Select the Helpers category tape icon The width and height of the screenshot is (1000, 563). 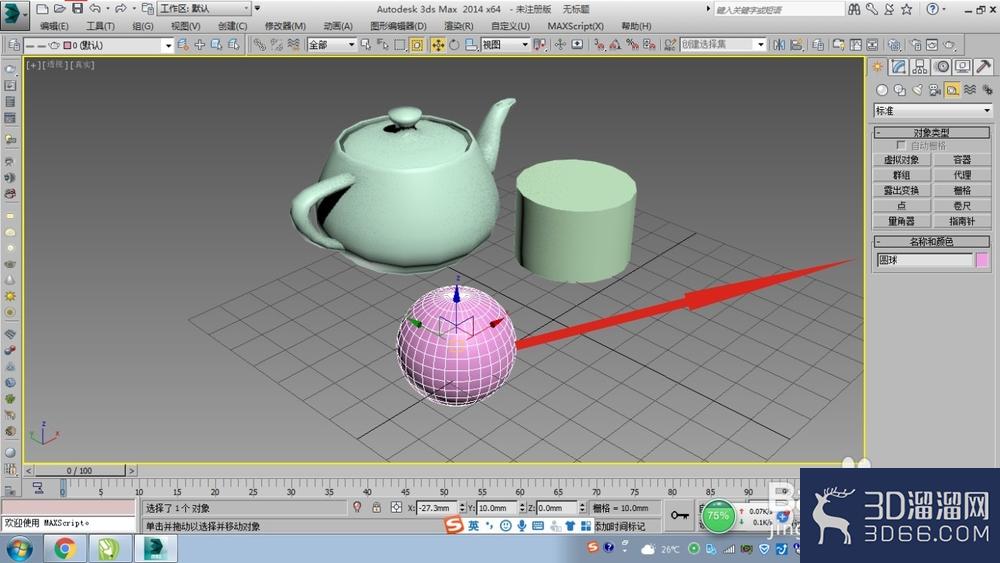[952, 90]
